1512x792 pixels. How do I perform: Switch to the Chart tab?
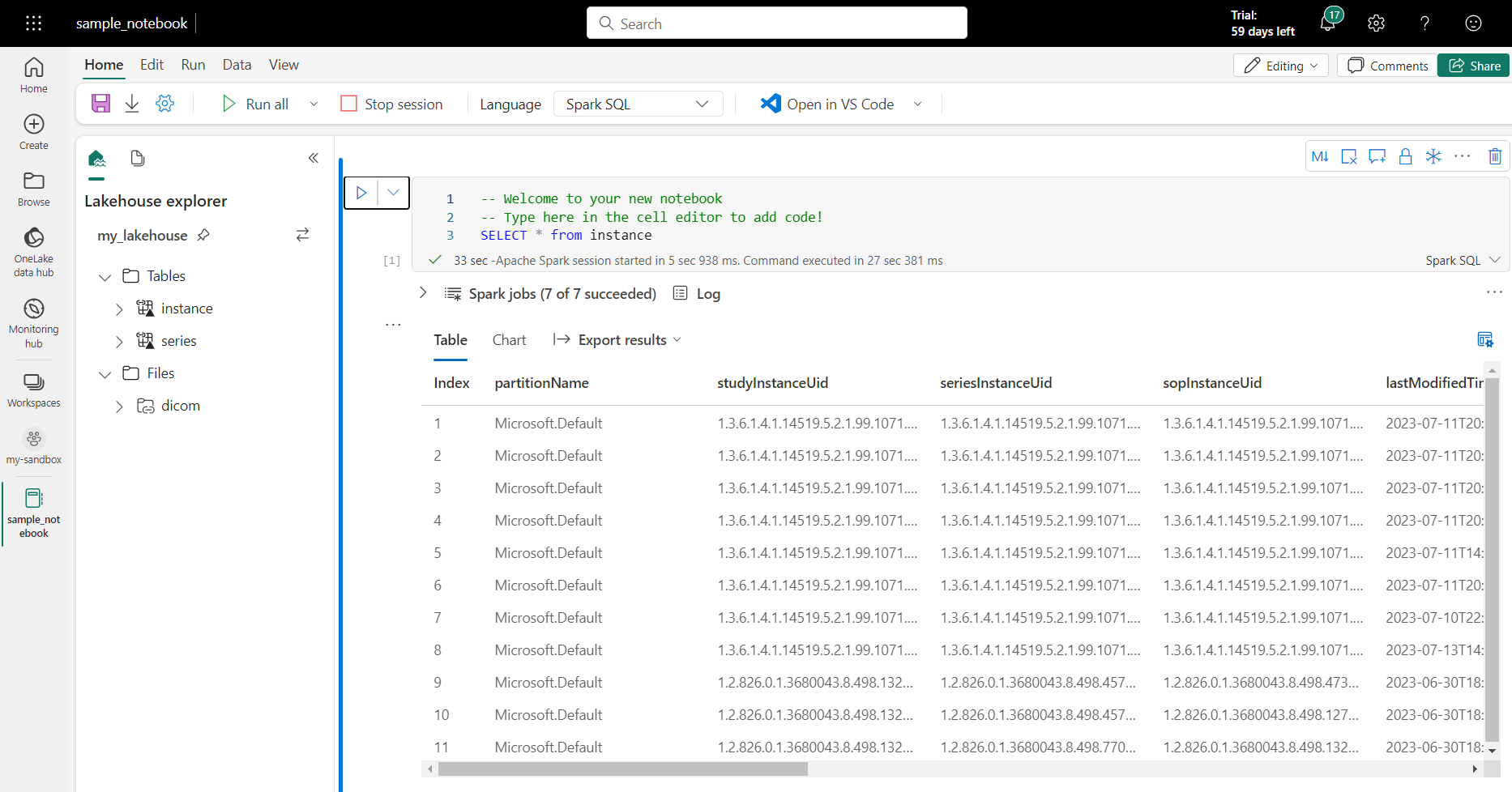[509, 340]
